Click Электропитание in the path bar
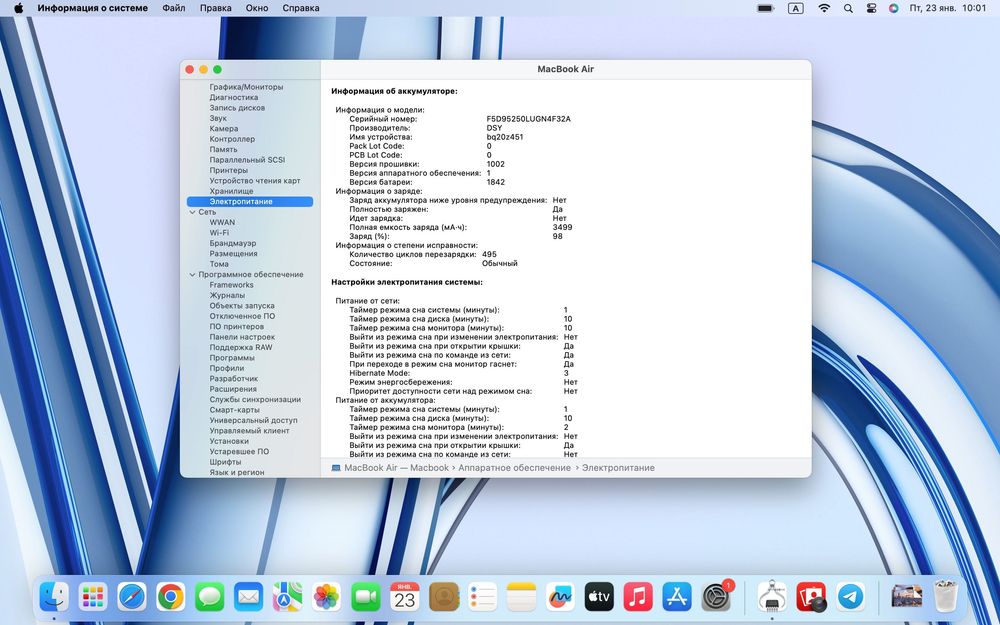 coord(618,467)
